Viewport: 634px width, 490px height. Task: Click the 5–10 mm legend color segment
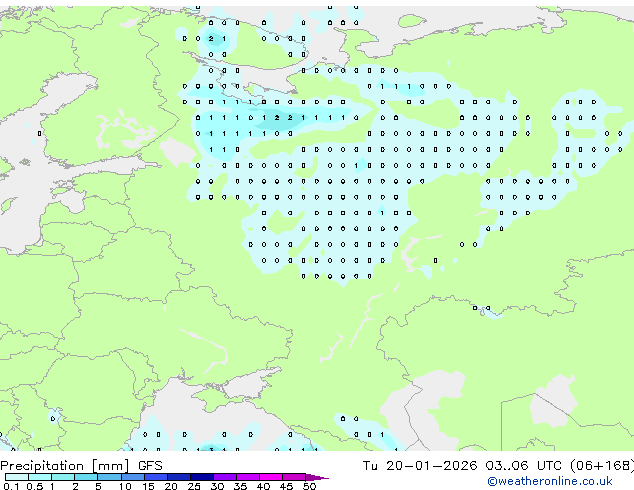point(109,477)
